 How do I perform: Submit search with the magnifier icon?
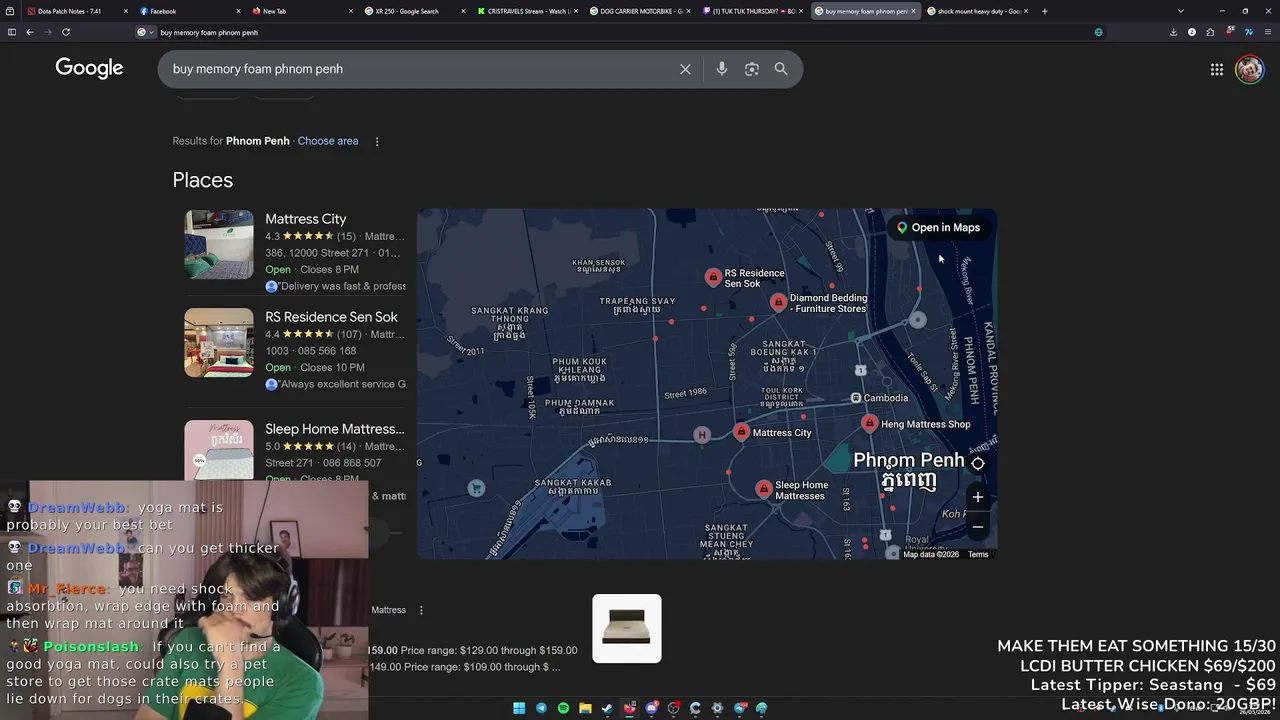coord(781,69)
